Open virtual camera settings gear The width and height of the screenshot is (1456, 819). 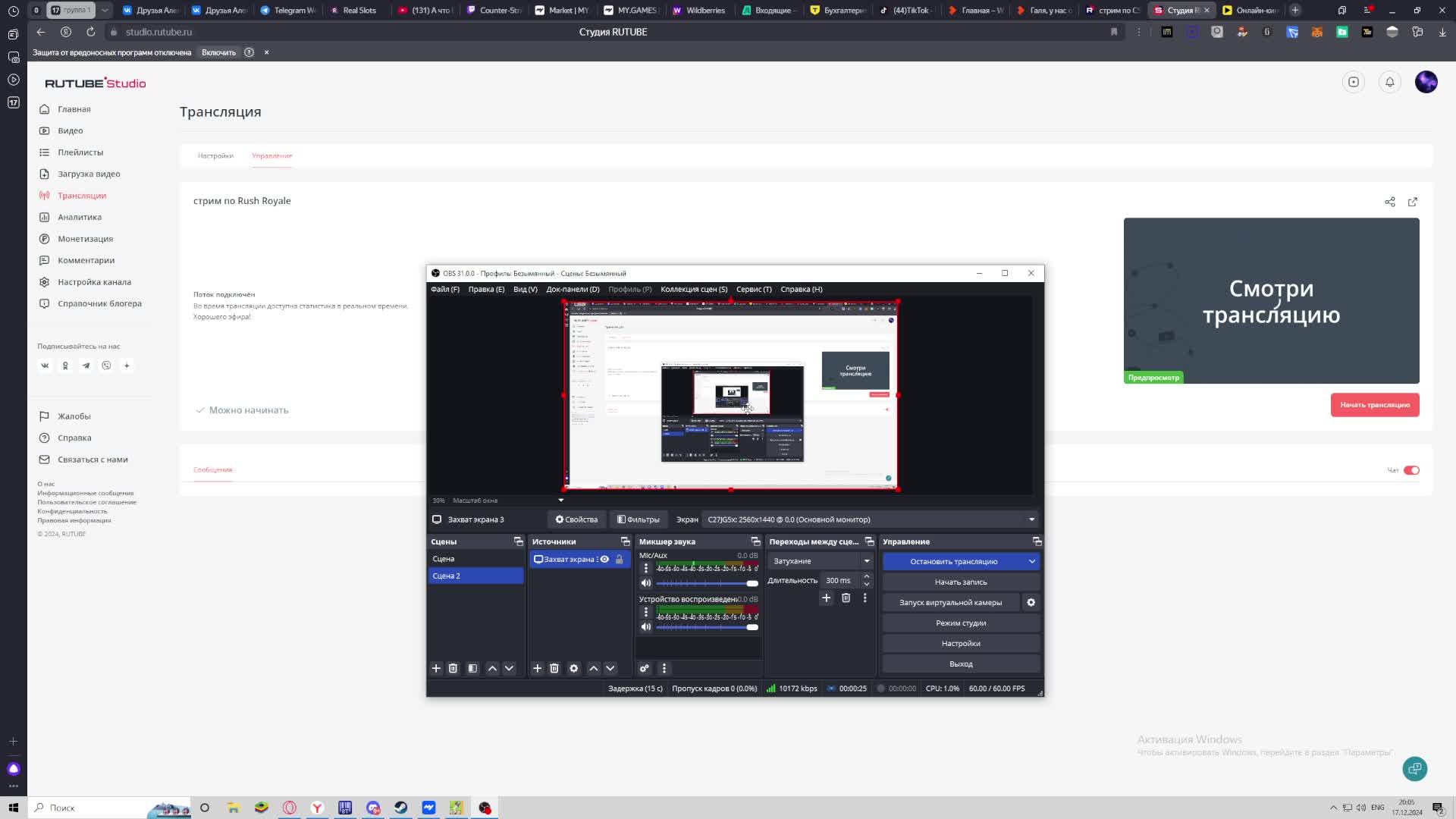coord(1031,602)
